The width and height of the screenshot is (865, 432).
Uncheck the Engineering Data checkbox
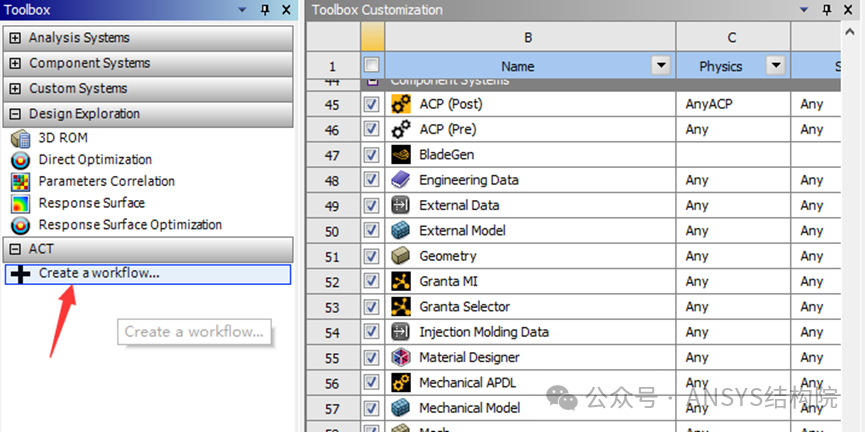[x=372, y=180]
